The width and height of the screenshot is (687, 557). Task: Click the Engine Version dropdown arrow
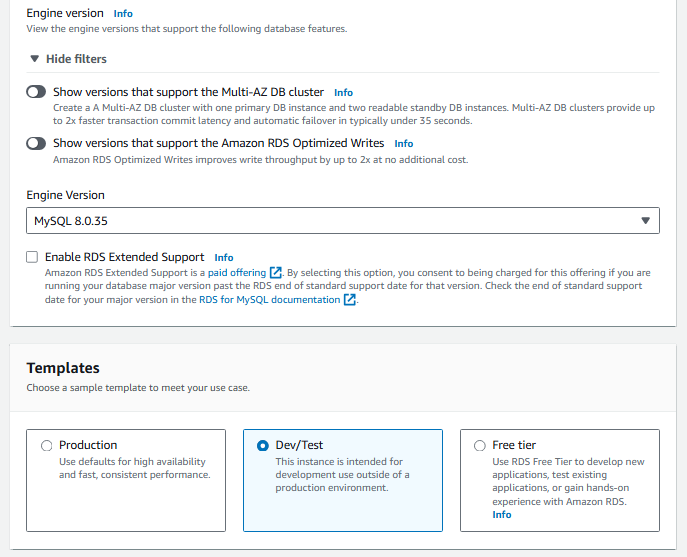point(645,221)
